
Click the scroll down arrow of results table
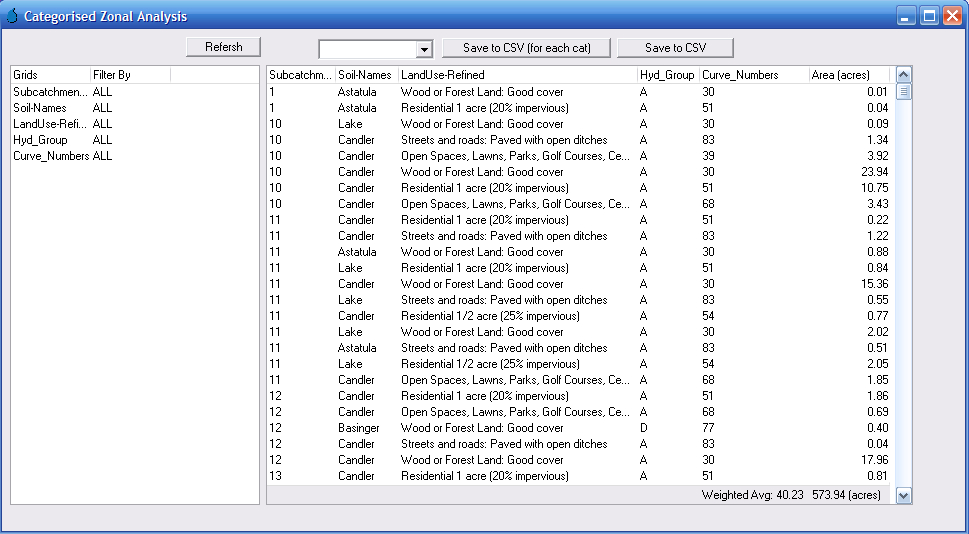click(x=903, y=495)
